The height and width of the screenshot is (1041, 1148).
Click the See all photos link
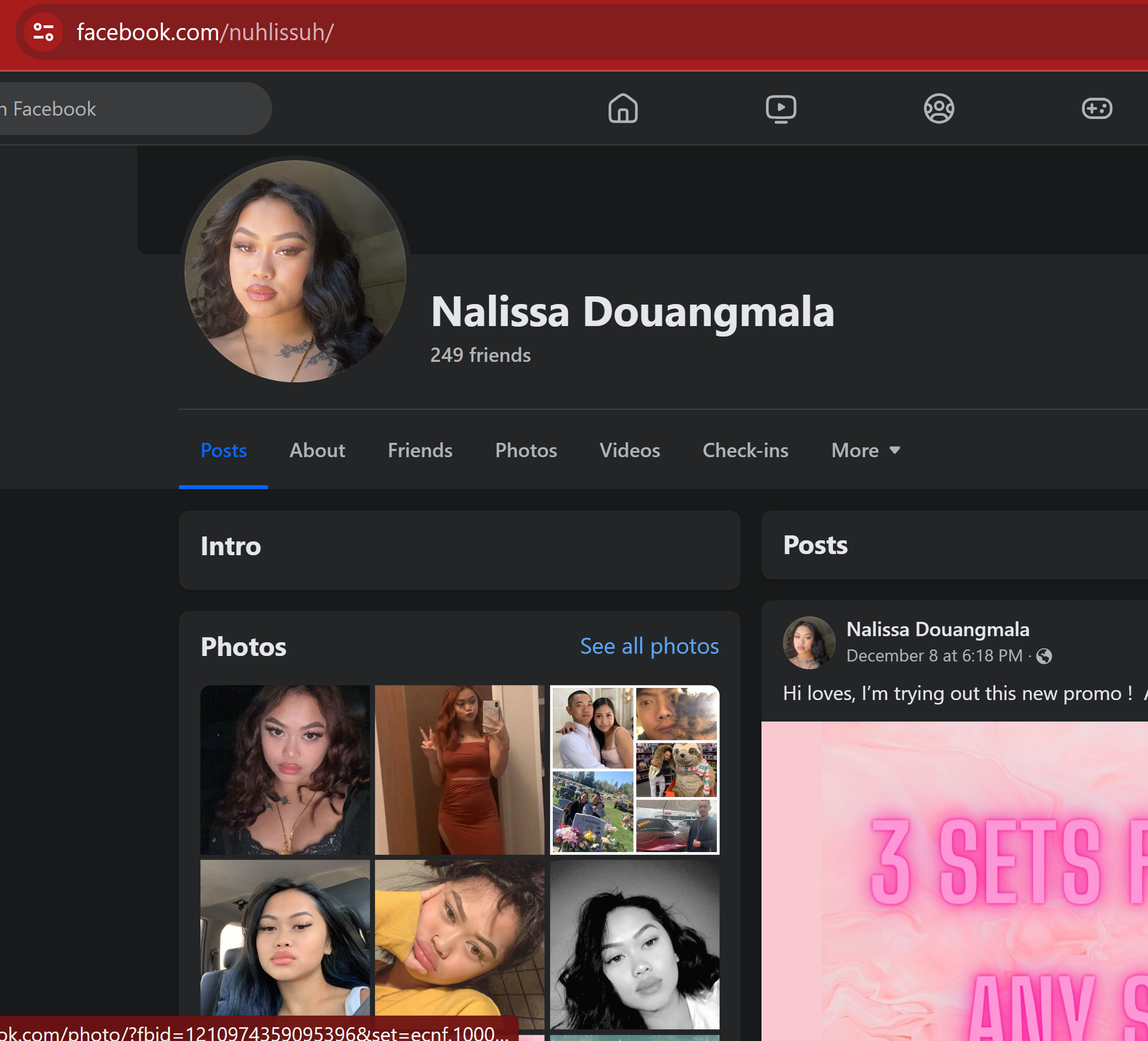[x=649, y=646]
